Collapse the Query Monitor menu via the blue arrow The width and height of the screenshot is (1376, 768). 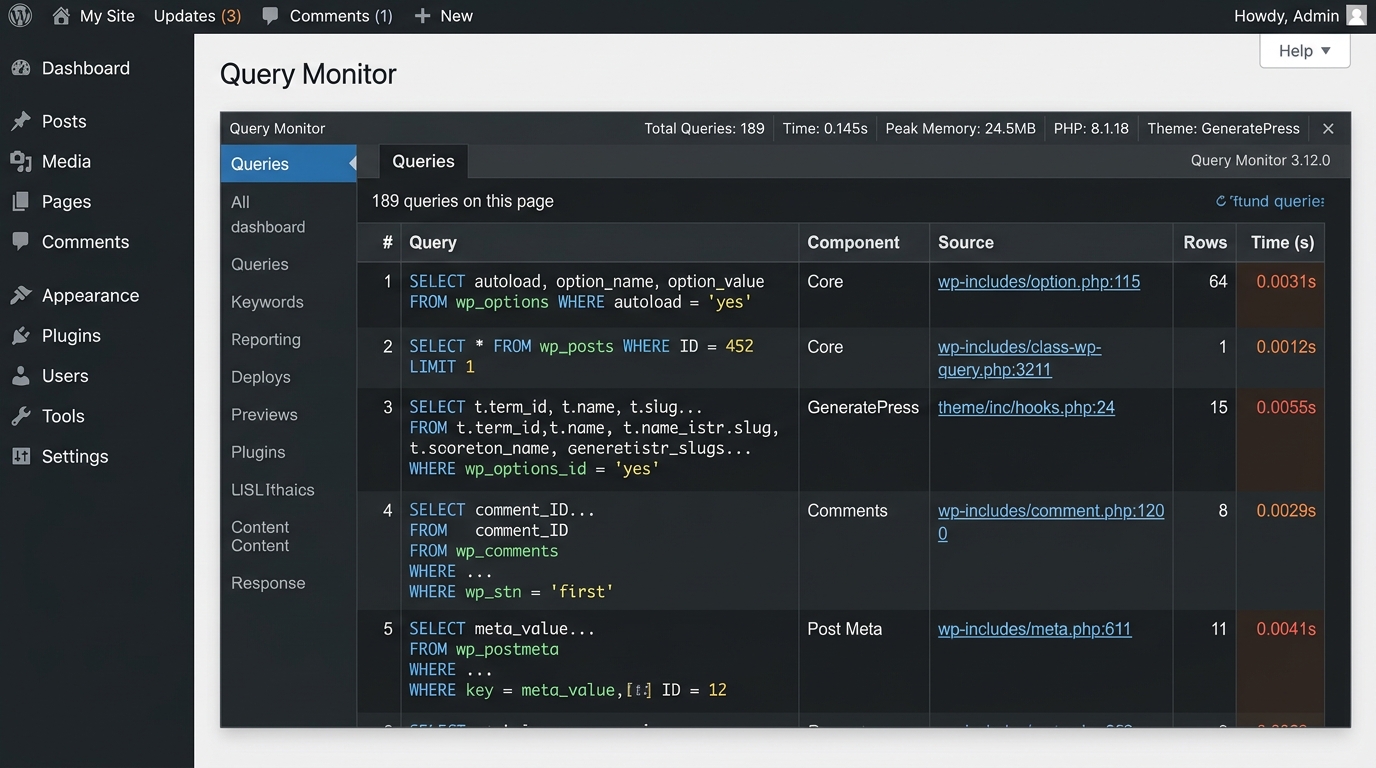pos(353,163)
